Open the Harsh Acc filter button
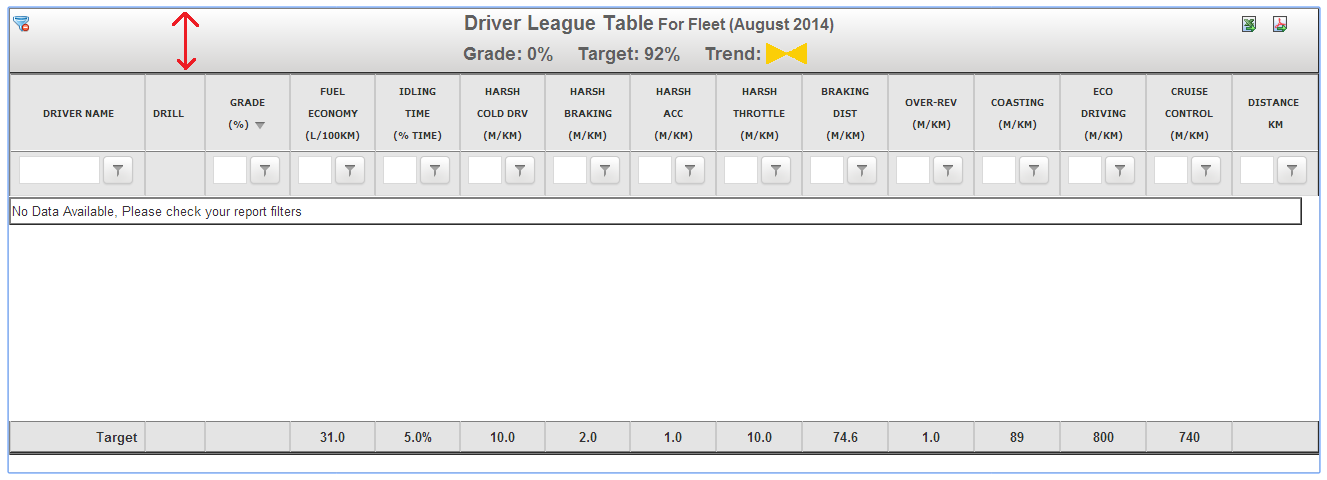1327x480 pixels. (689, 171)
